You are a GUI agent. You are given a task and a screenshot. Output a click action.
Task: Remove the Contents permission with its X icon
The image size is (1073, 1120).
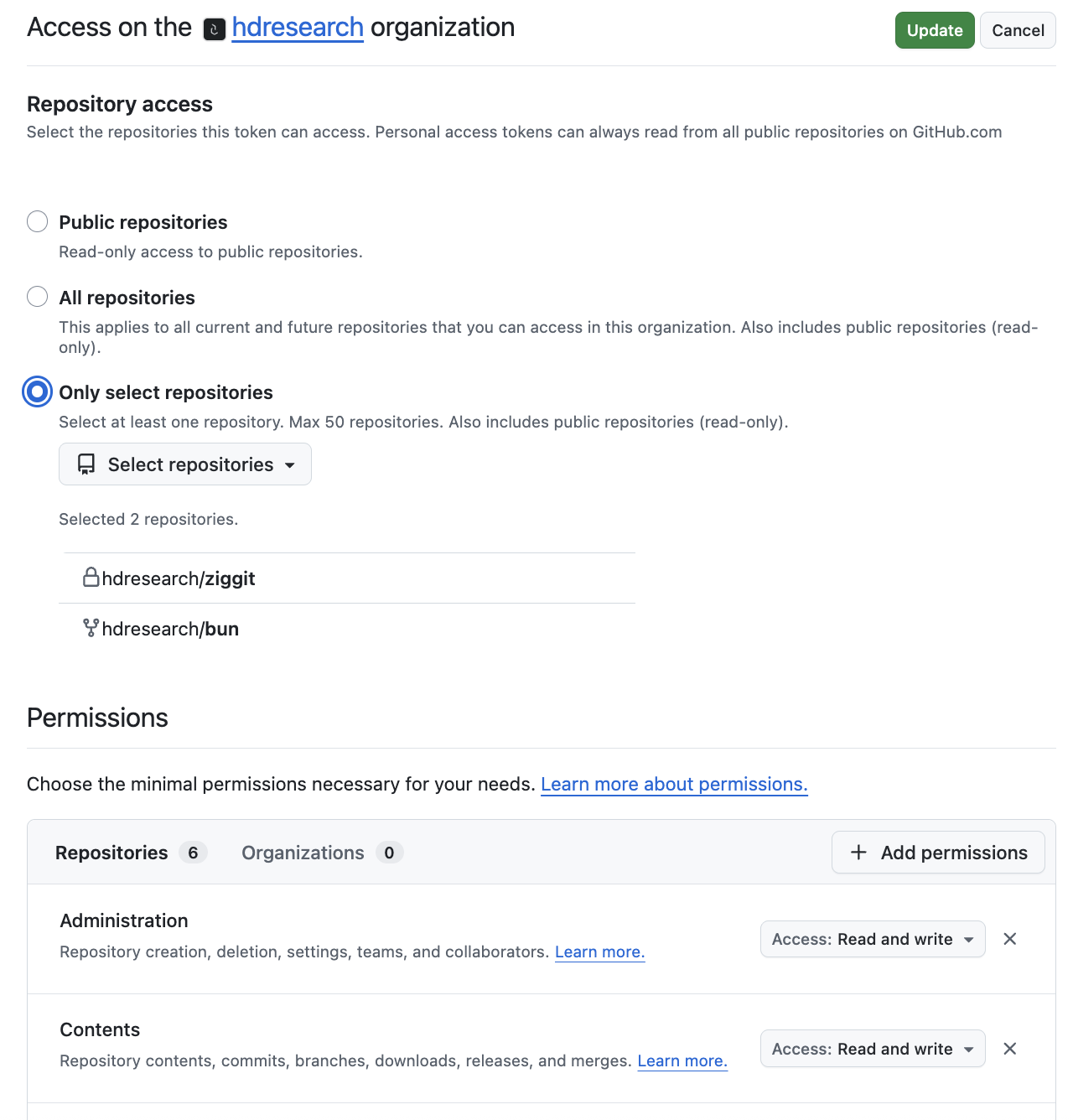pyautogui.click(x=1009, y=1048)
